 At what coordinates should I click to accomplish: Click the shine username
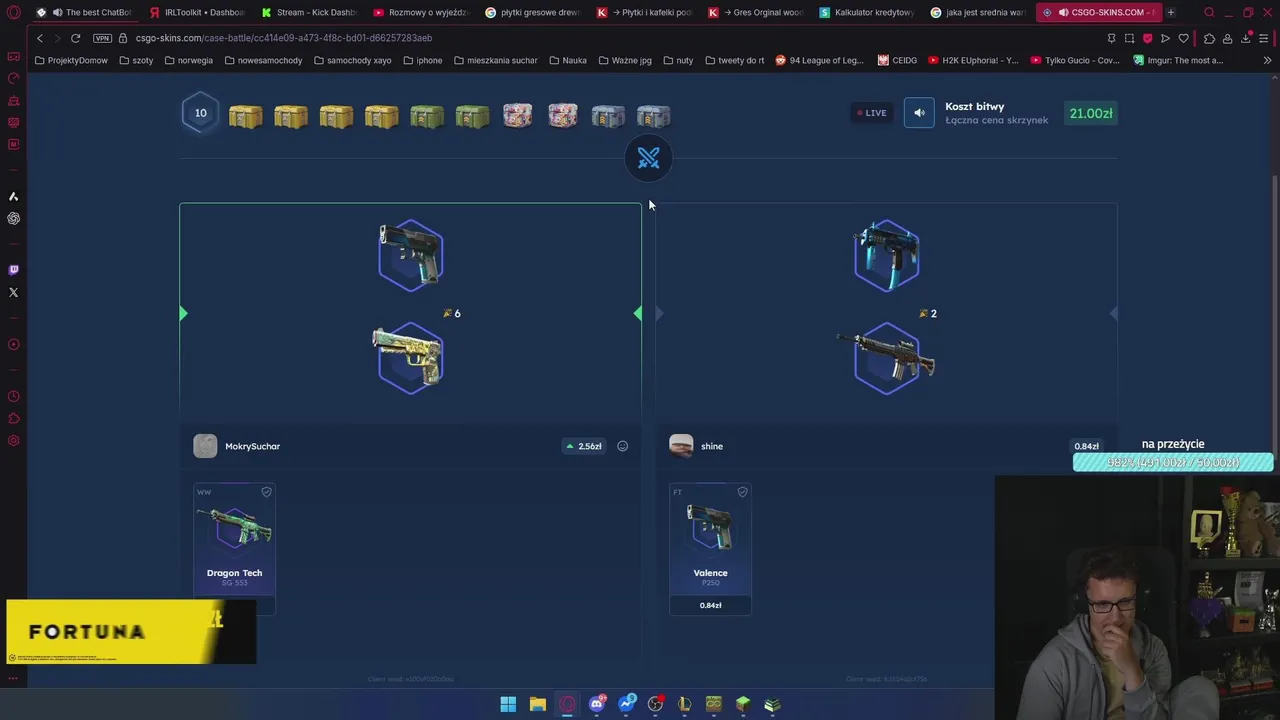[x=712, y=446]
